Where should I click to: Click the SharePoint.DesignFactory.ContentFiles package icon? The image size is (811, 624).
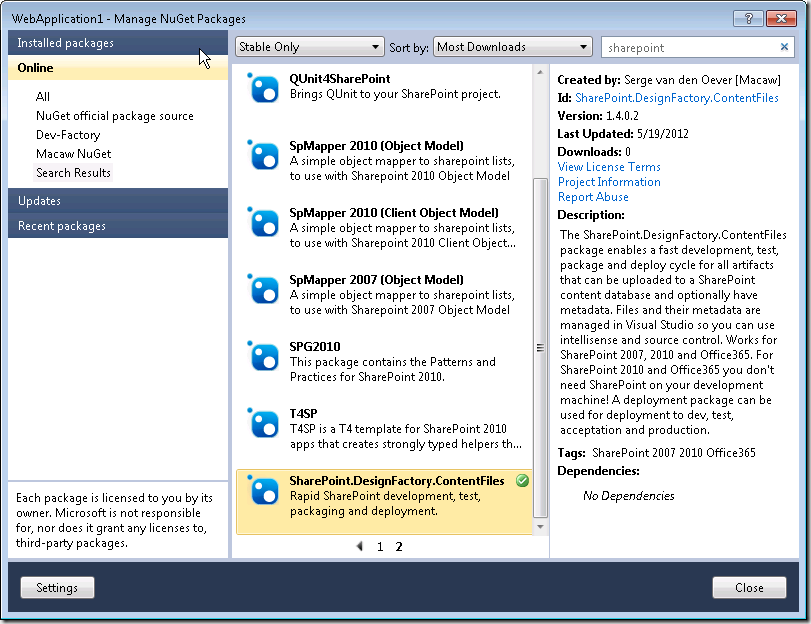click(x=264, y=491)
